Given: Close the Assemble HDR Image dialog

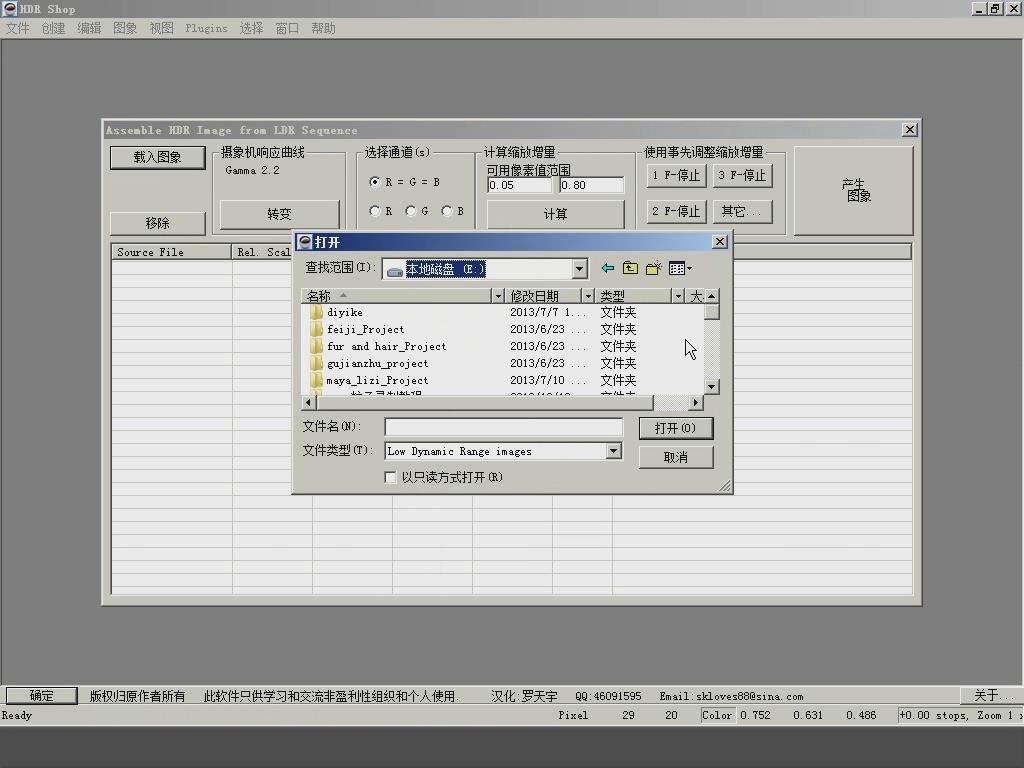Looking at the screenshot, I should [x=910, y=129].
